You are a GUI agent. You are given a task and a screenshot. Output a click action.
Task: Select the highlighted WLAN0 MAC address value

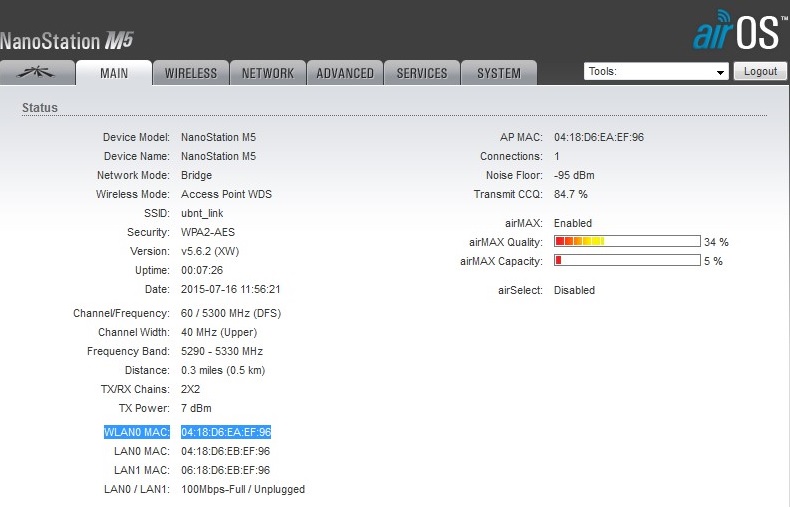point(226,432)
